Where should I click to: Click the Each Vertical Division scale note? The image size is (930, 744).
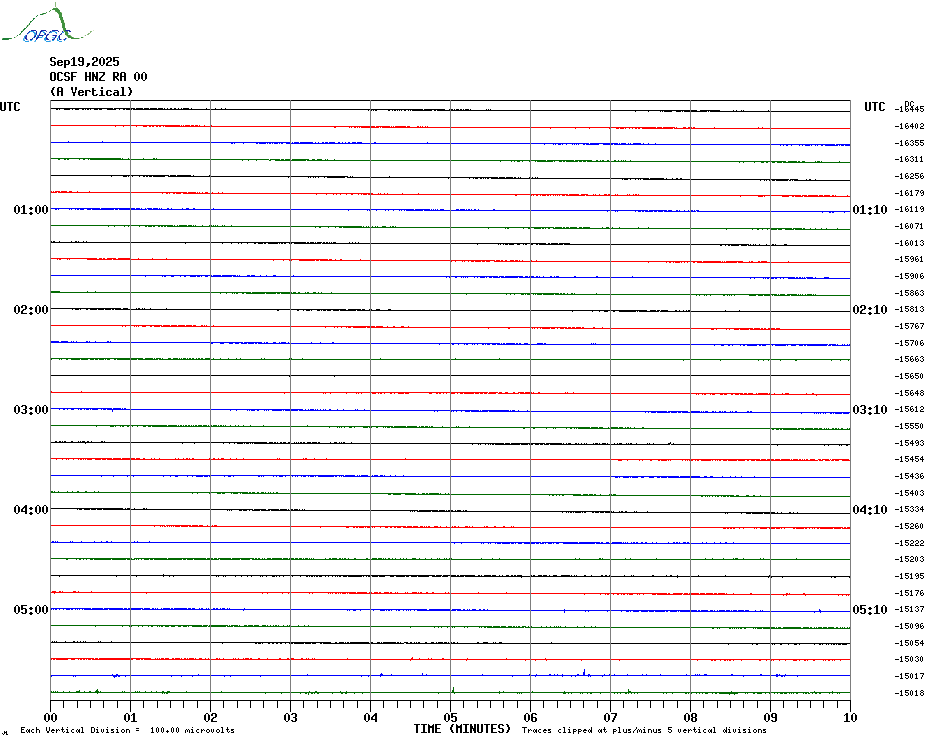click(x=128, y=730)
